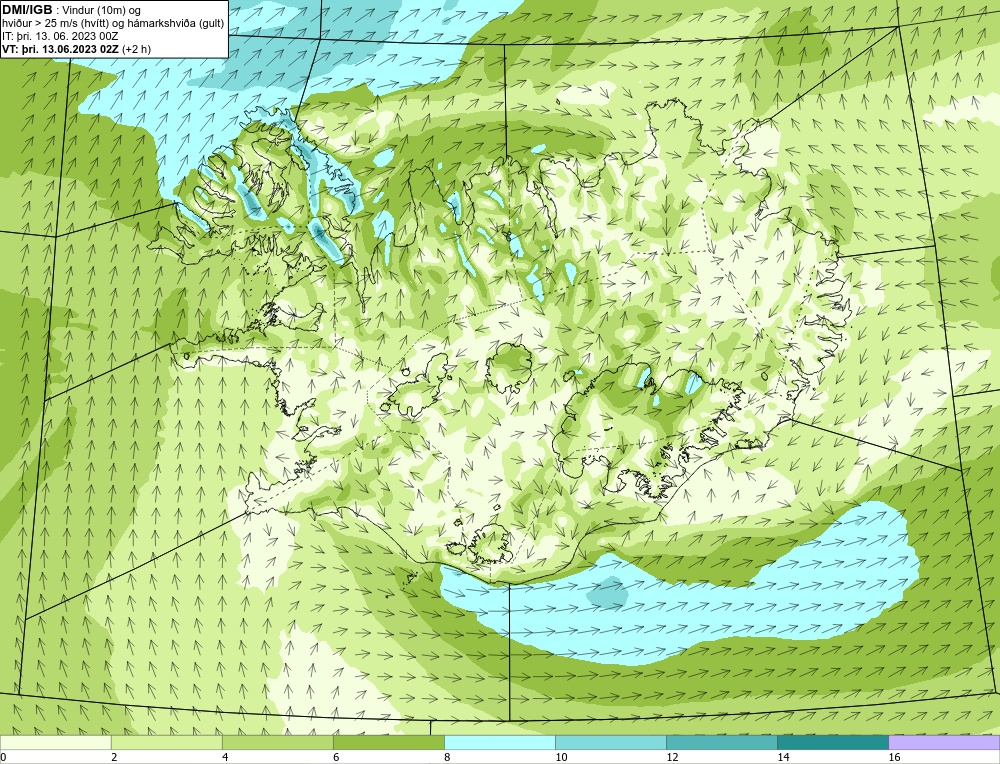Click the 4–6 m/s green legend swatch
The image size is (1000, 764).
point(277,742)
